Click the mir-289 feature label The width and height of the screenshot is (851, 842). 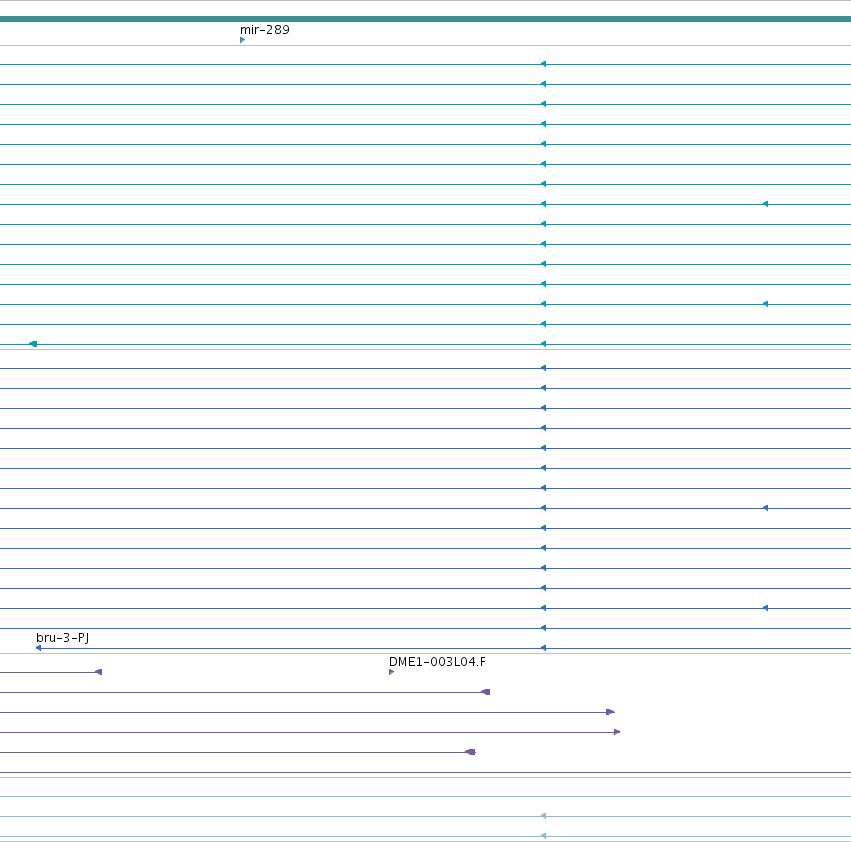tap(265, 30)
